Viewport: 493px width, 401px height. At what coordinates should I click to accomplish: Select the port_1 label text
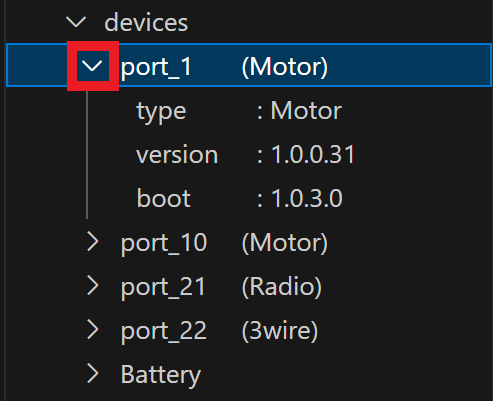(156, 68)
